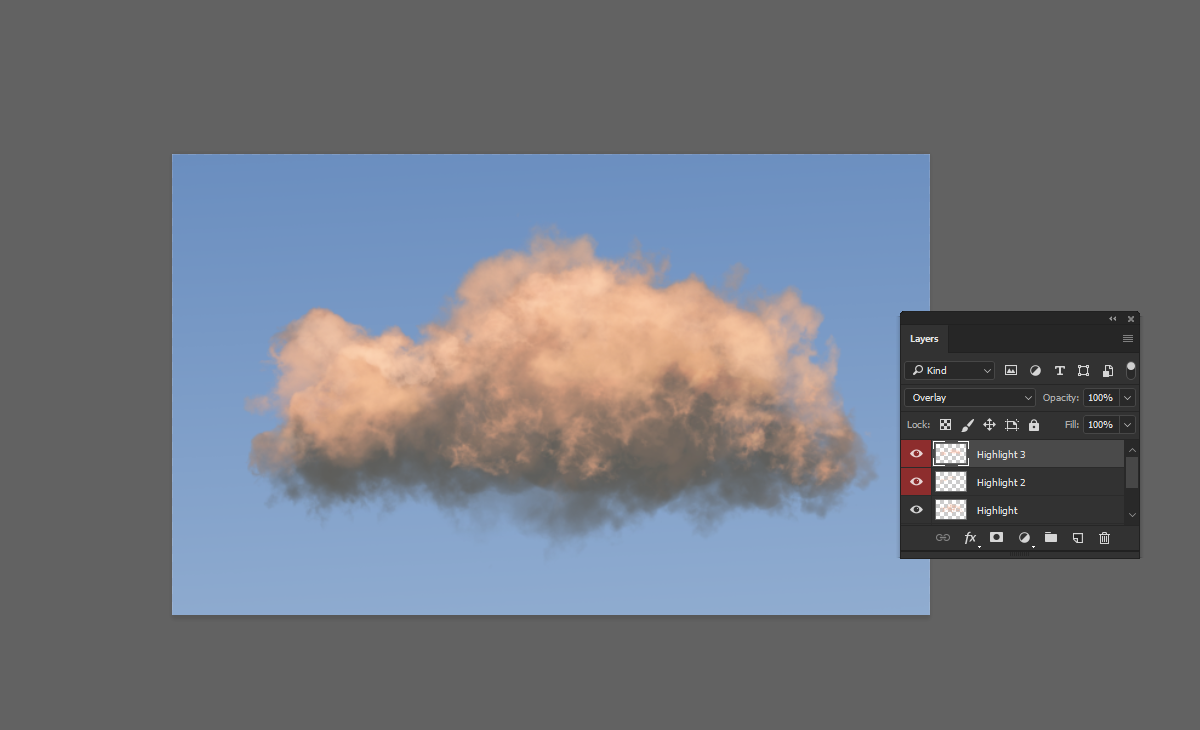This screenshot has height=730, width=1200.
Task: Add a layer mask
Action: pyautogui.click(x=996, y=538)
